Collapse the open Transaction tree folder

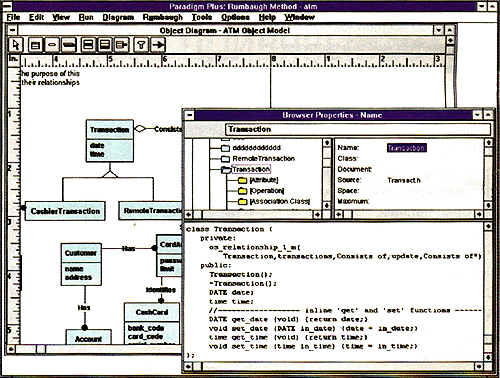[x=226, y=169]
